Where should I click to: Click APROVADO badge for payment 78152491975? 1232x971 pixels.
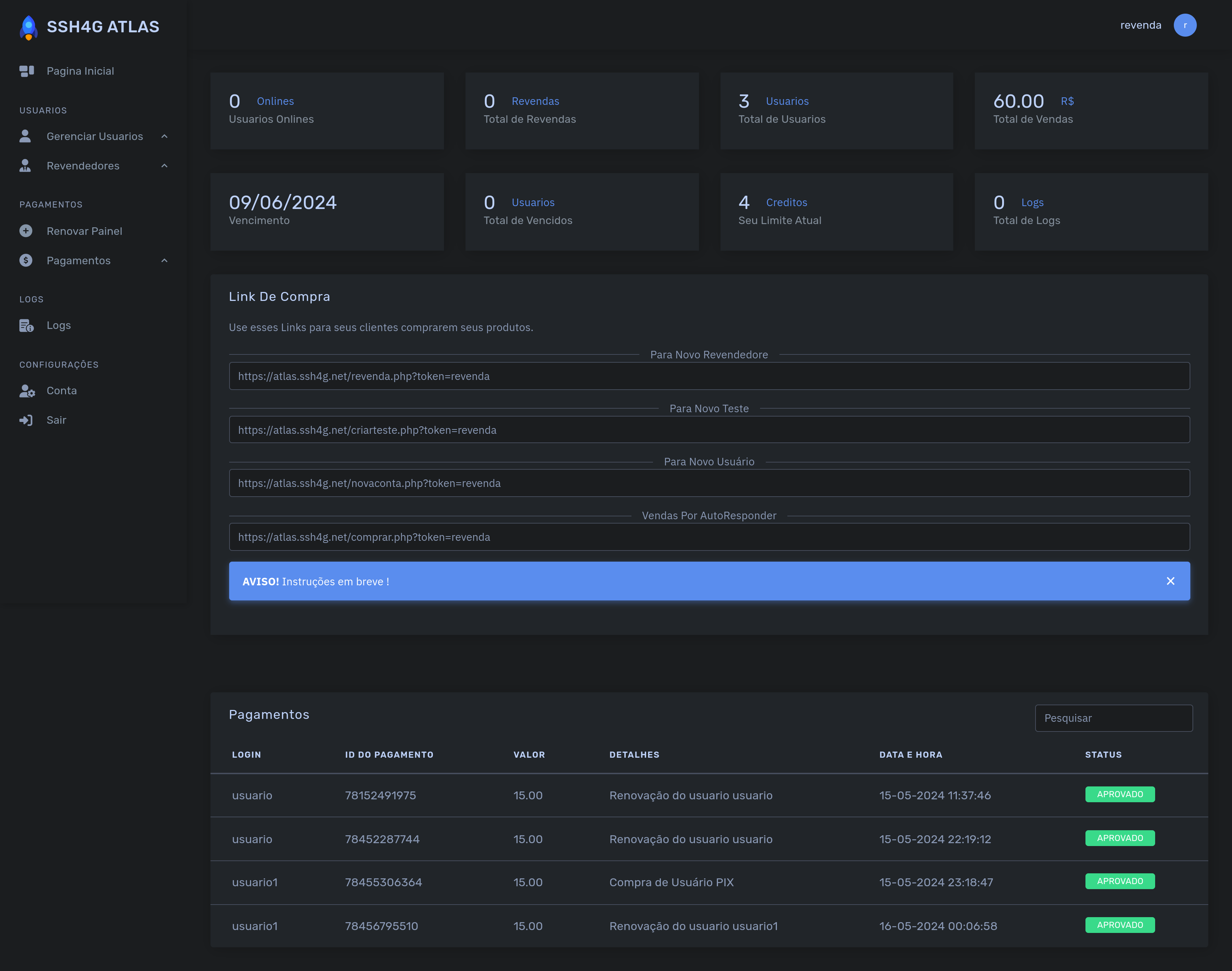[x=1120, y=794]
